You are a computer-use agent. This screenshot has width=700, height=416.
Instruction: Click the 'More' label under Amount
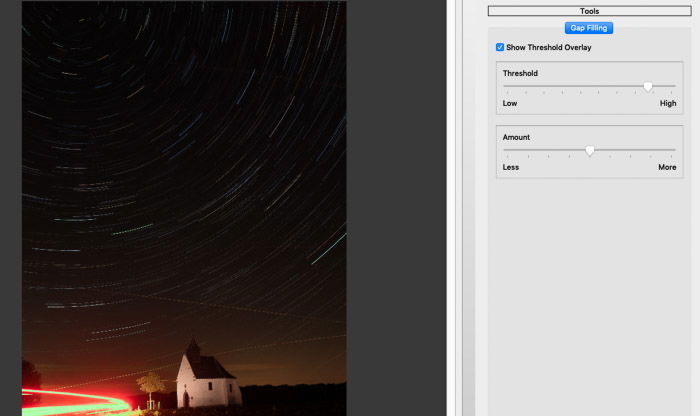pos(667,167)
